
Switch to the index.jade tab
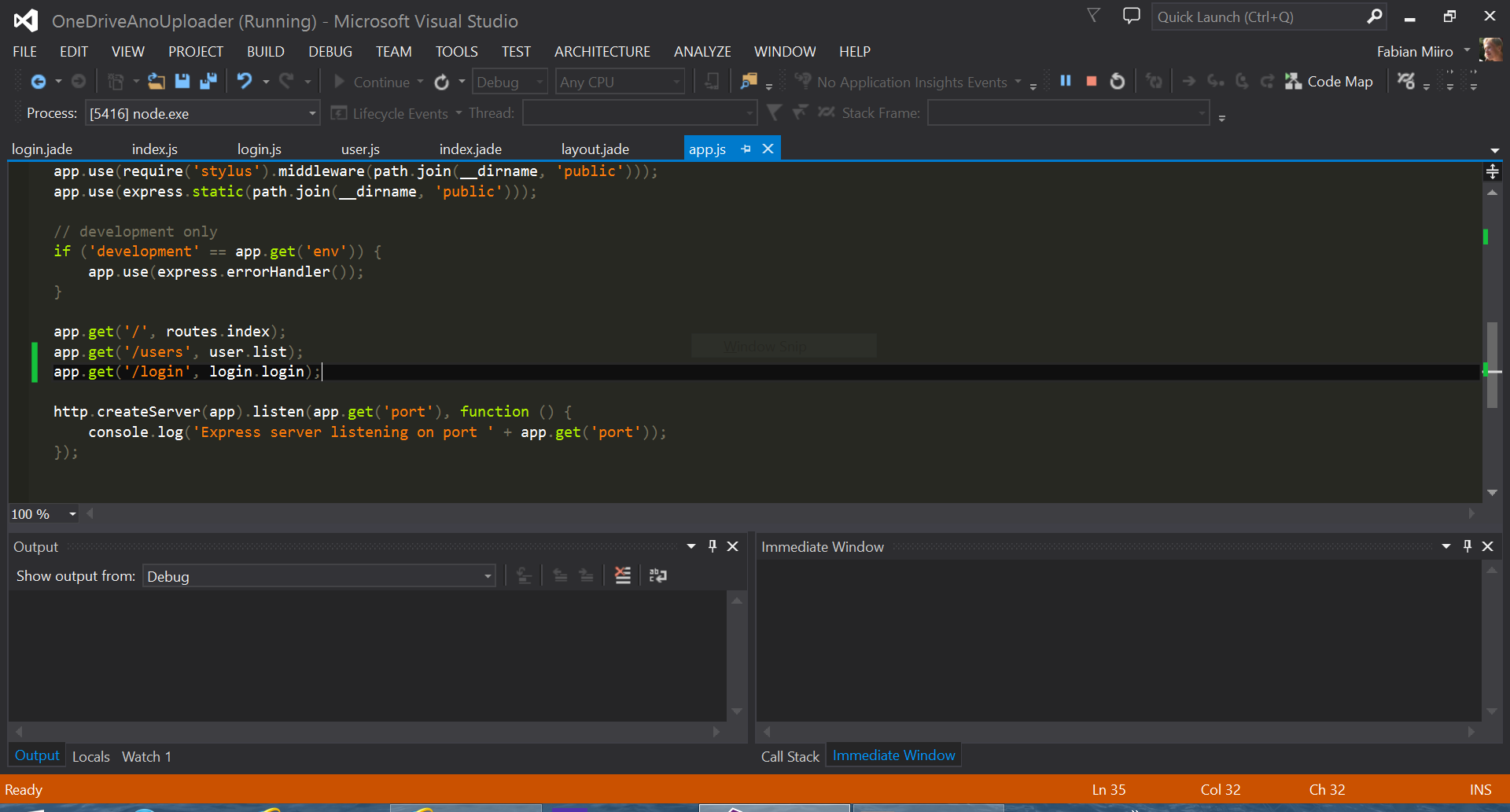(x=470, y=149)
